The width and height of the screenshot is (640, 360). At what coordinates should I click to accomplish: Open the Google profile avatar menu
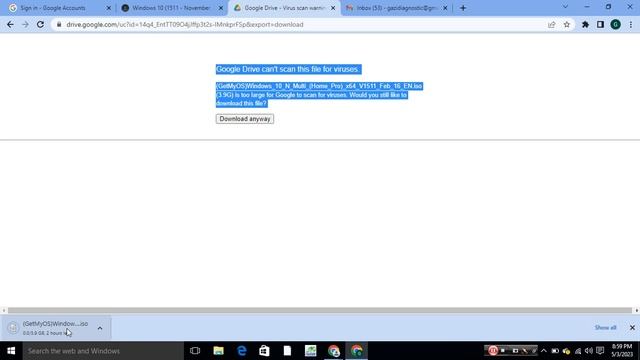pos(616,24)
